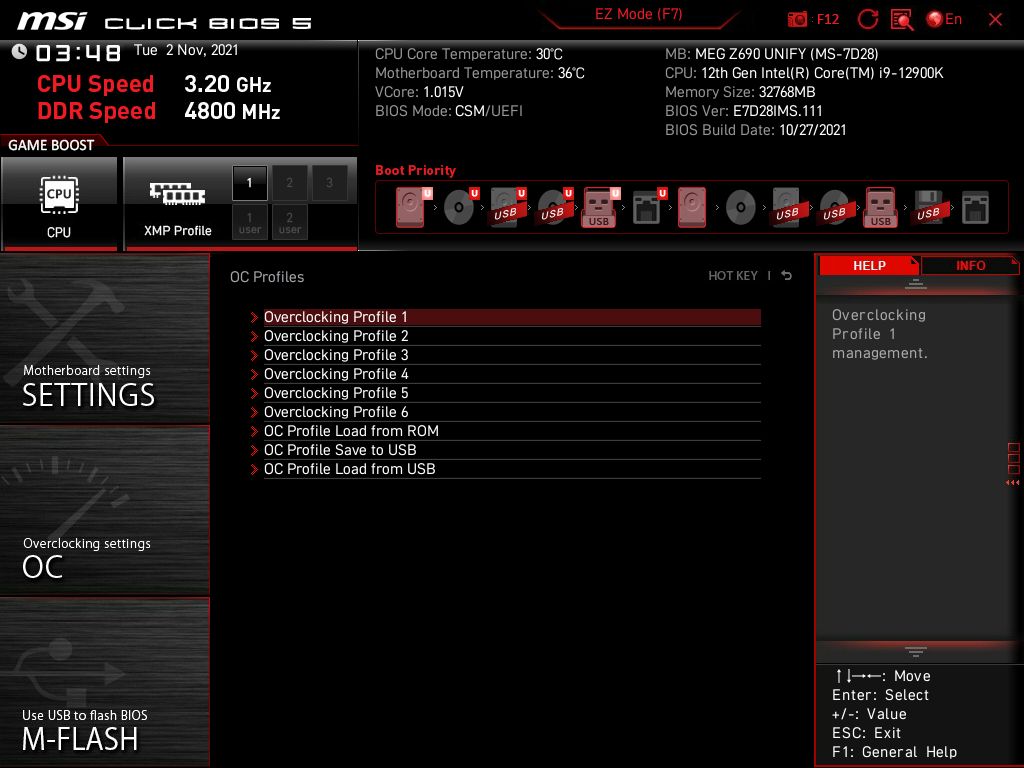Enable XMP profile 1
Viewport: 1024px width, 768px height.
tap(249, 183)
